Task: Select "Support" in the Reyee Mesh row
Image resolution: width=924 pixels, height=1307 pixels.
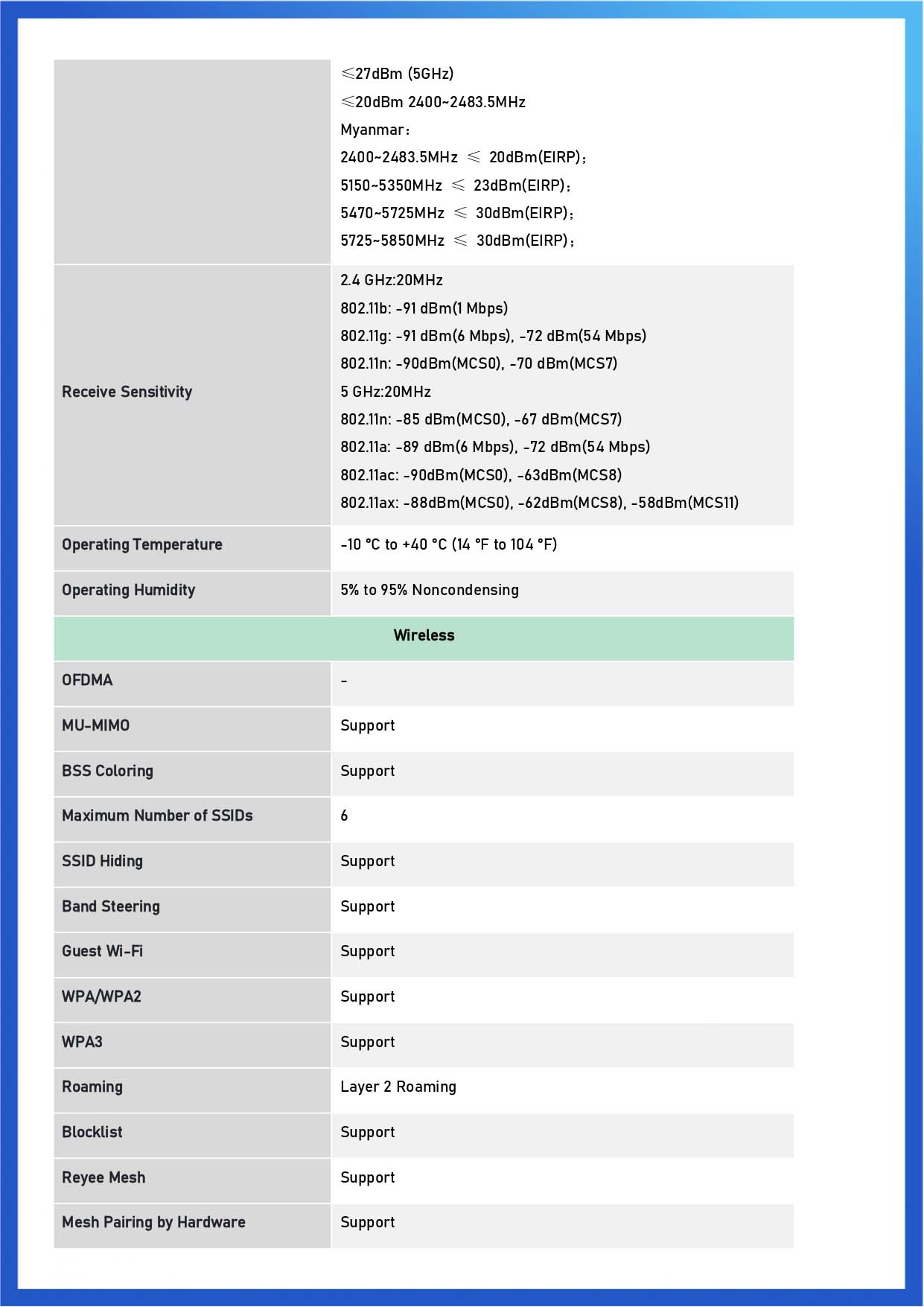Action: coord(368,1177)
